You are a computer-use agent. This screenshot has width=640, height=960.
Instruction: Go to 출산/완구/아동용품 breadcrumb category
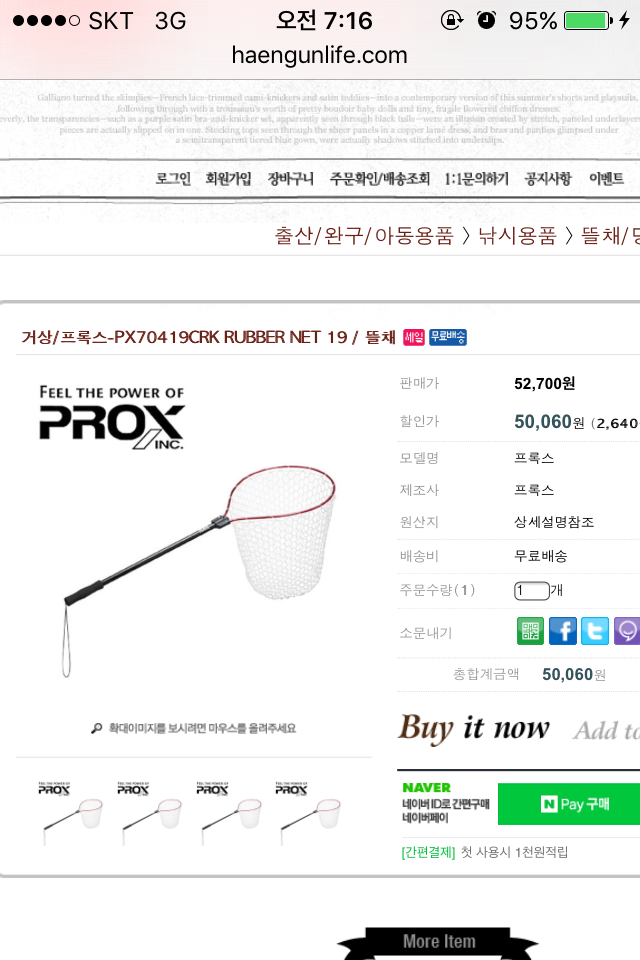click(364, 236)
